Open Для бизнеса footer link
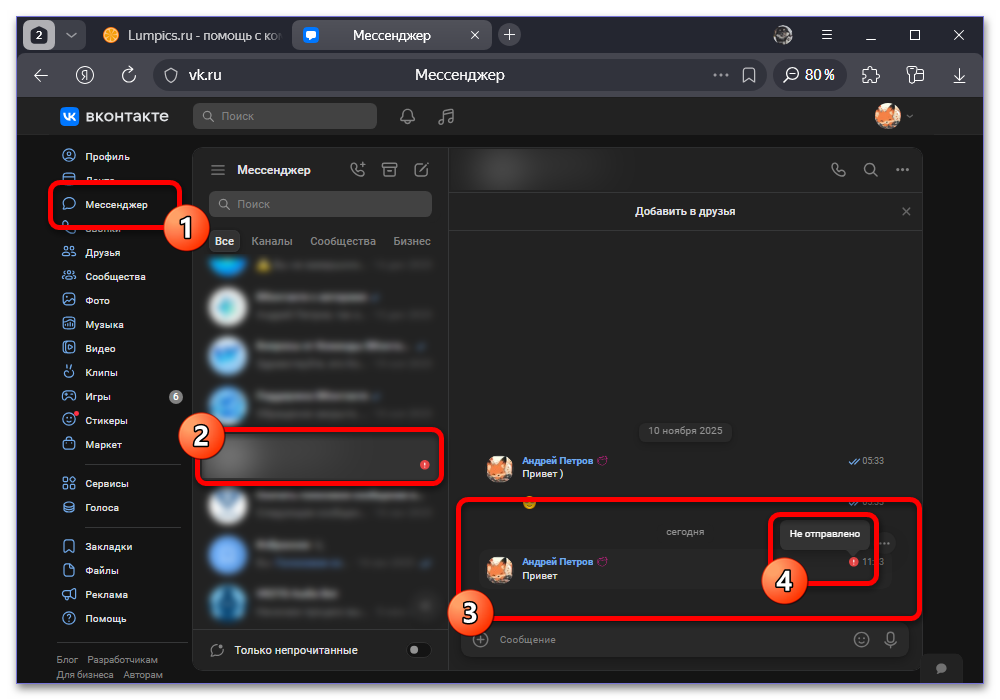This screenshot has height=700, width=1000. (x=85, y=674)
